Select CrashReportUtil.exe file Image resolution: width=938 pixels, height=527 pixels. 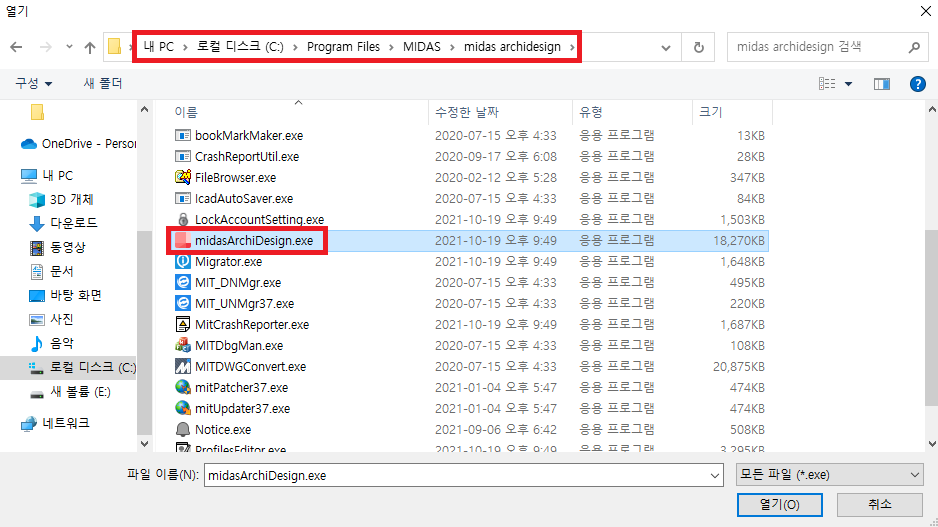[x=246, y=156]
